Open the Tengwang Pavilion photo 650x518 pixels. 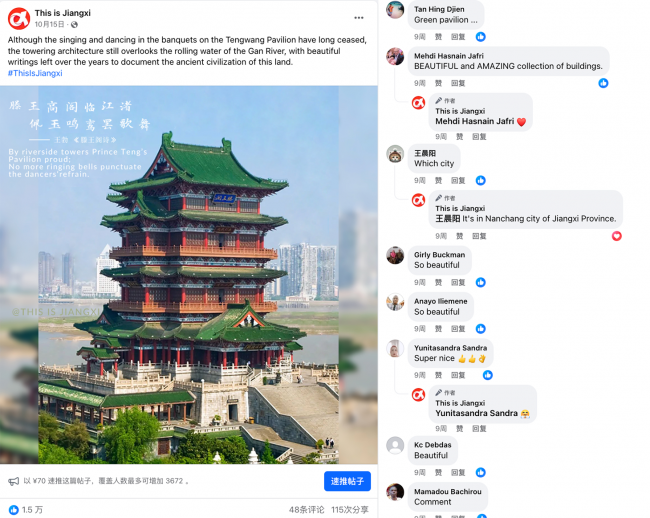click(x=189, y=275)
